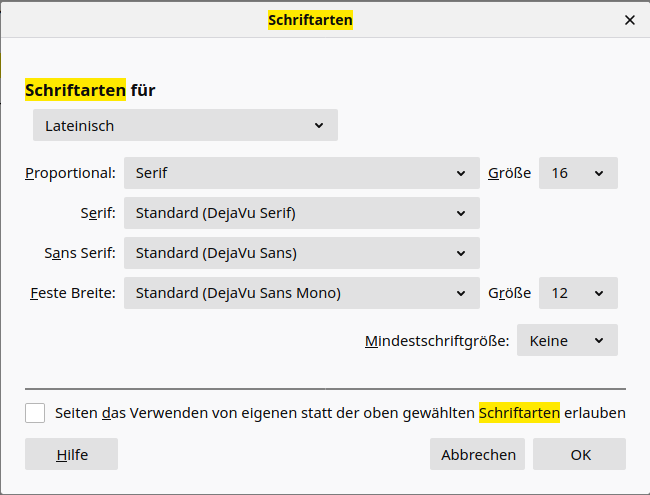
Task: Click the Feste Breite label
Action: tap(73, 293)
